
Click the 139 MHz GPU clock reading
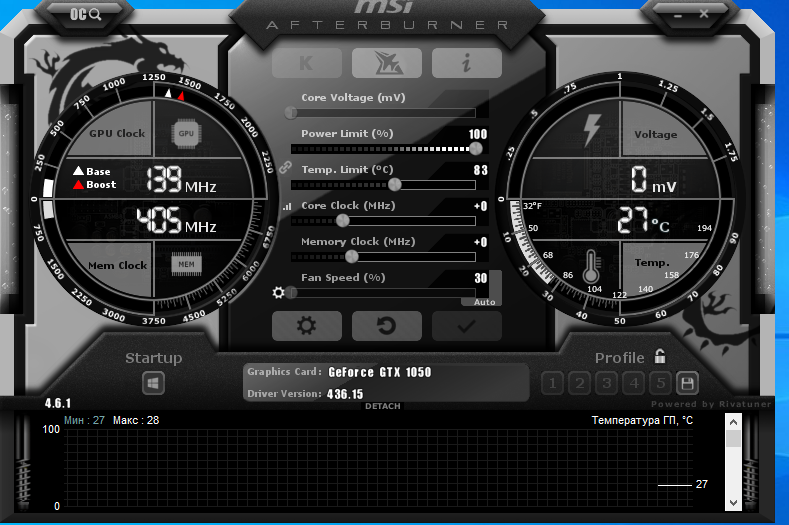(x=181, y=180)
